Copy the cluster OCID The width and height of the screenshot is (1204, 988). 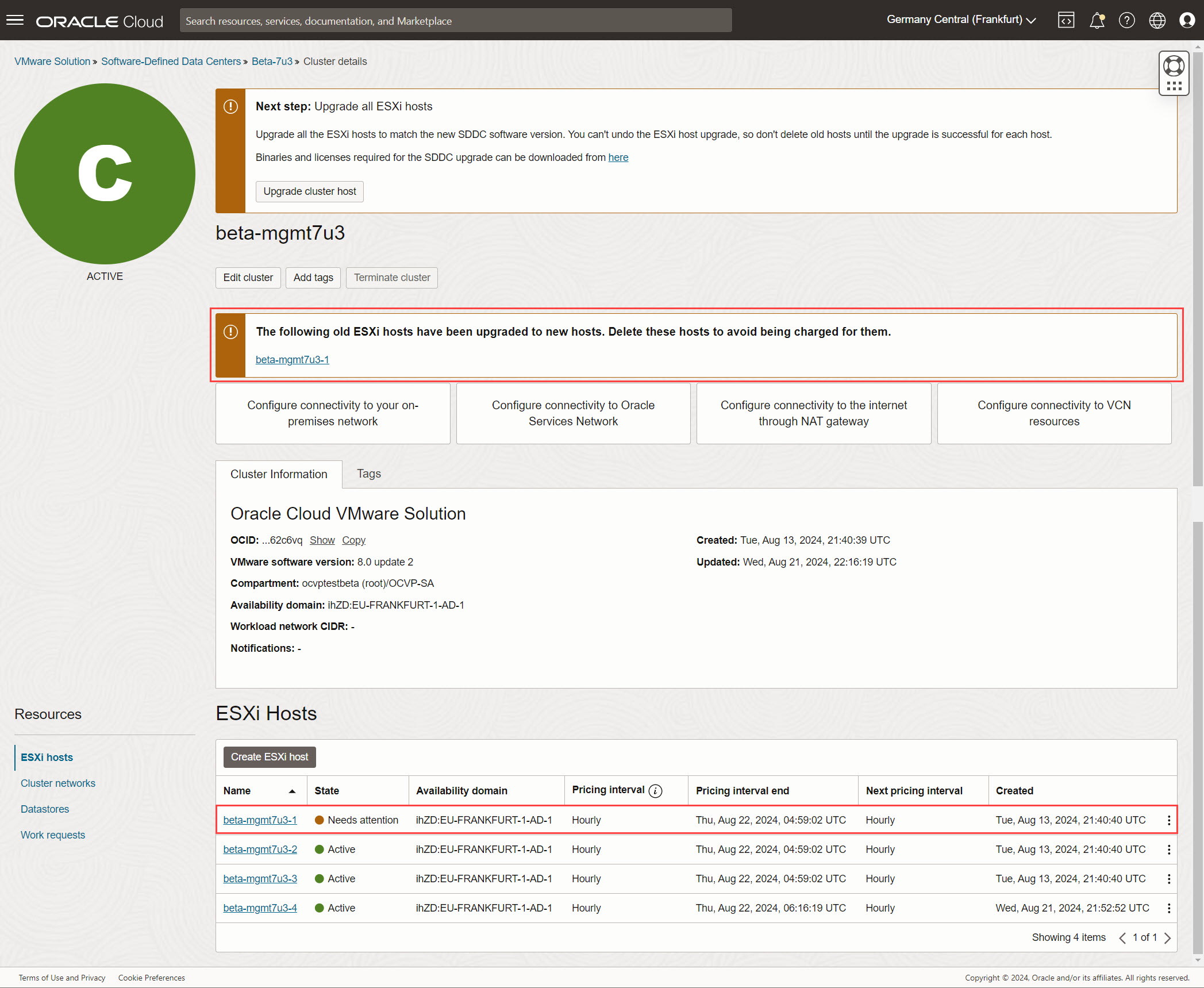coord(353,540)
